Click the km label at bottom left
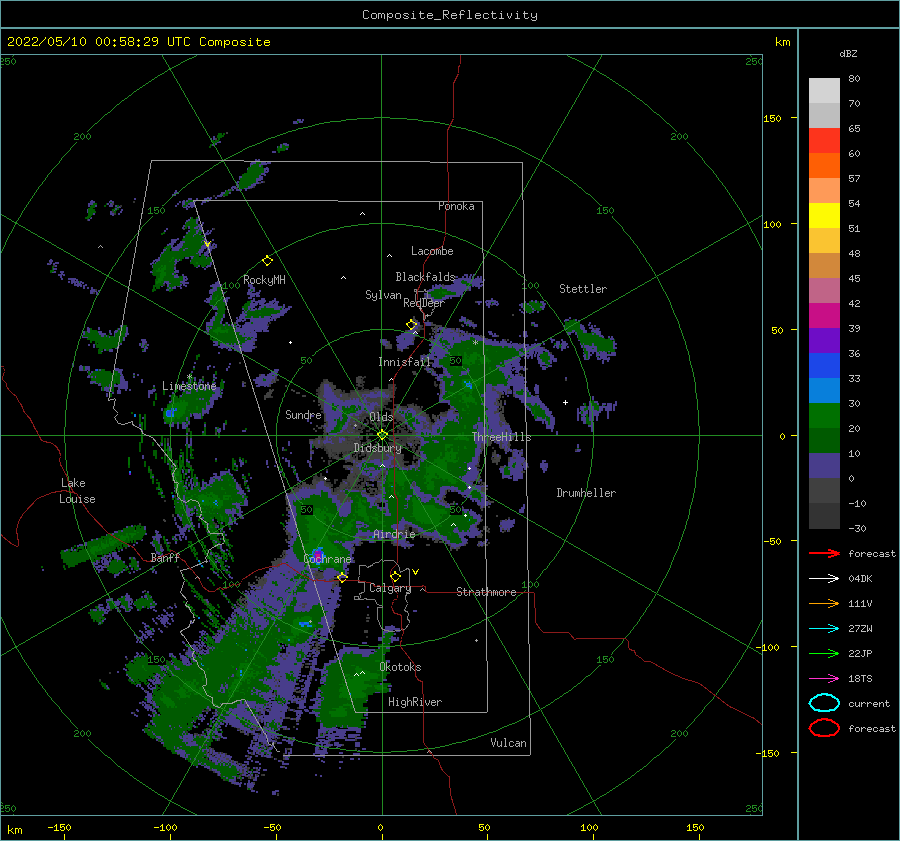 [x=14, y=830]
